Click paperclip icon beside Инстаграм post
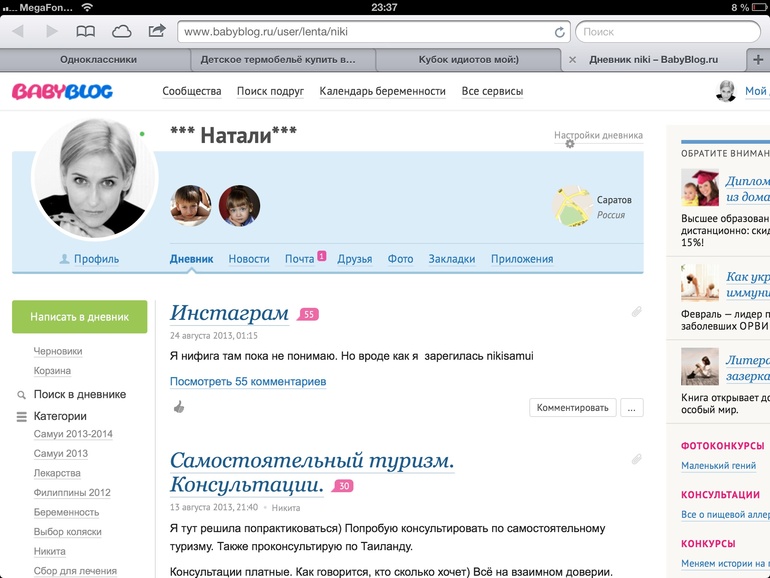Viewport: 770px width, 578px height. [636, 311]
